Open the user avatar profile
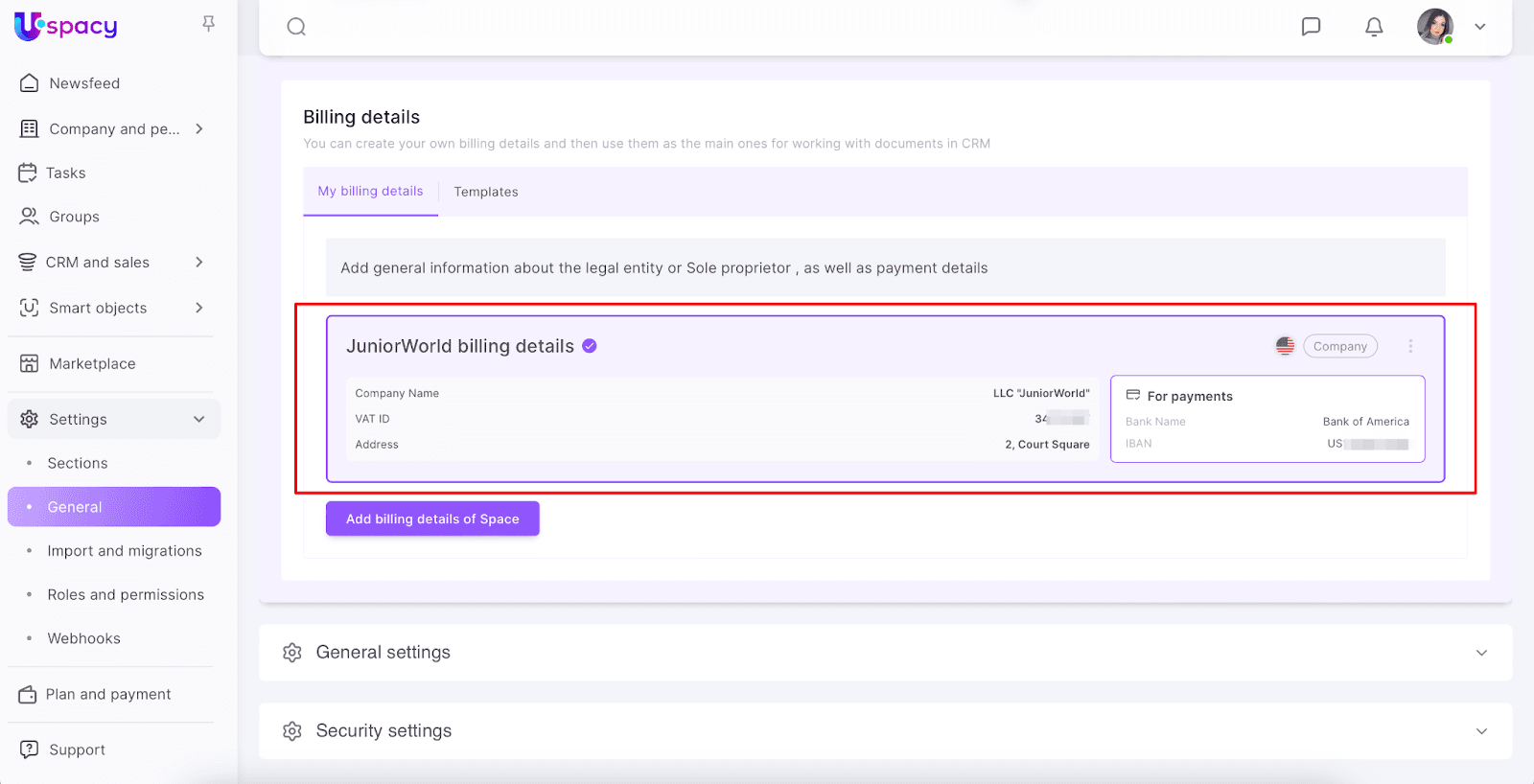The image size is (1534, 784). pos(1434,27)
